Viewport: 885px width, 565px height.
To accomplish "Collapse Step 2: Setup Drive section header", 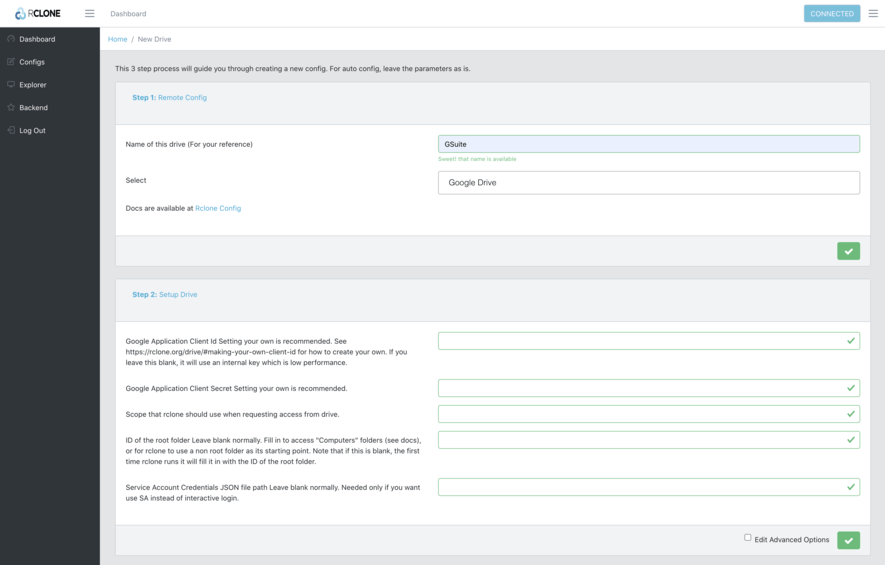I will tap(164, 295).
